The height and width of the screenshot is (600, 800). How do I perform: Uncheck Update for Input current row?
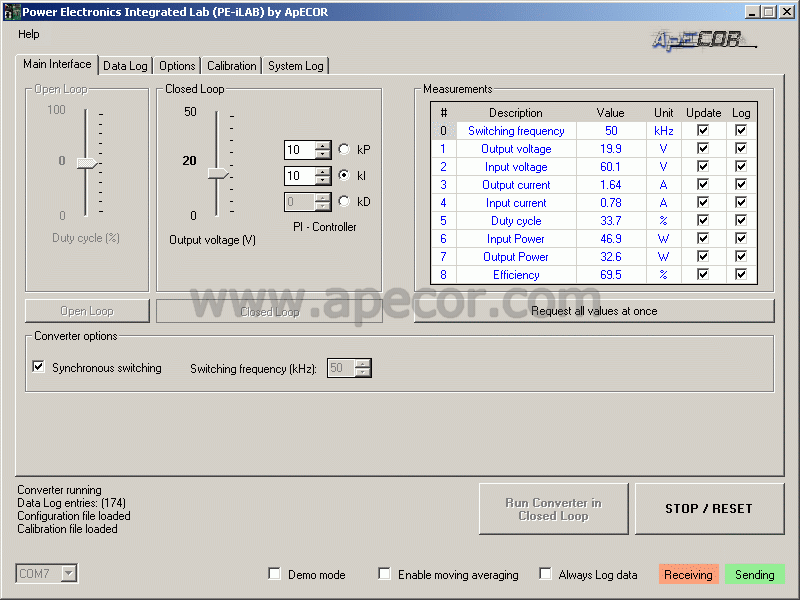pos(703,202)
